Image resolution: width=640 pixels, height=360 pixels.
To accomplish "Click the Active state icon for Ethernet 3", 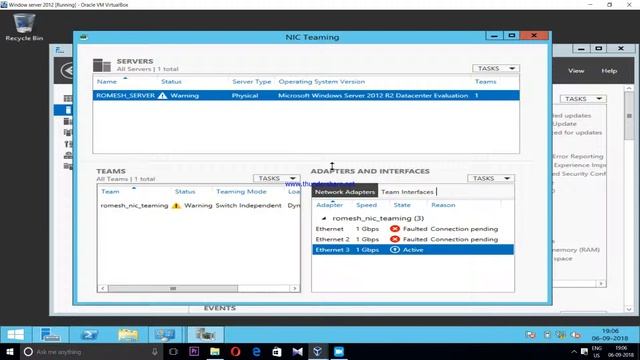I will [395, 249].
